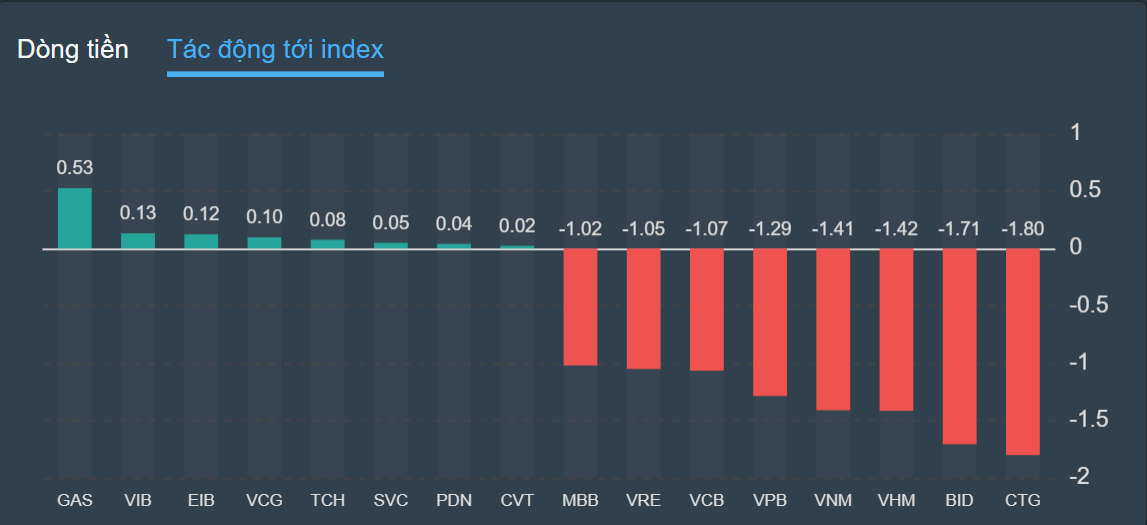Switch to the Dòng tiền tab
Image resolution: width=1147 pixels, height=525 pixels.
[73, 49]
